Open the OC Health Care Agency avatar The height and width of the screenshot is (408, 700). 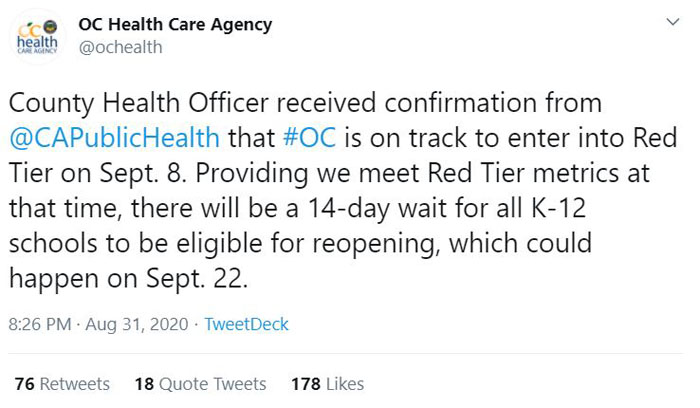38,37
